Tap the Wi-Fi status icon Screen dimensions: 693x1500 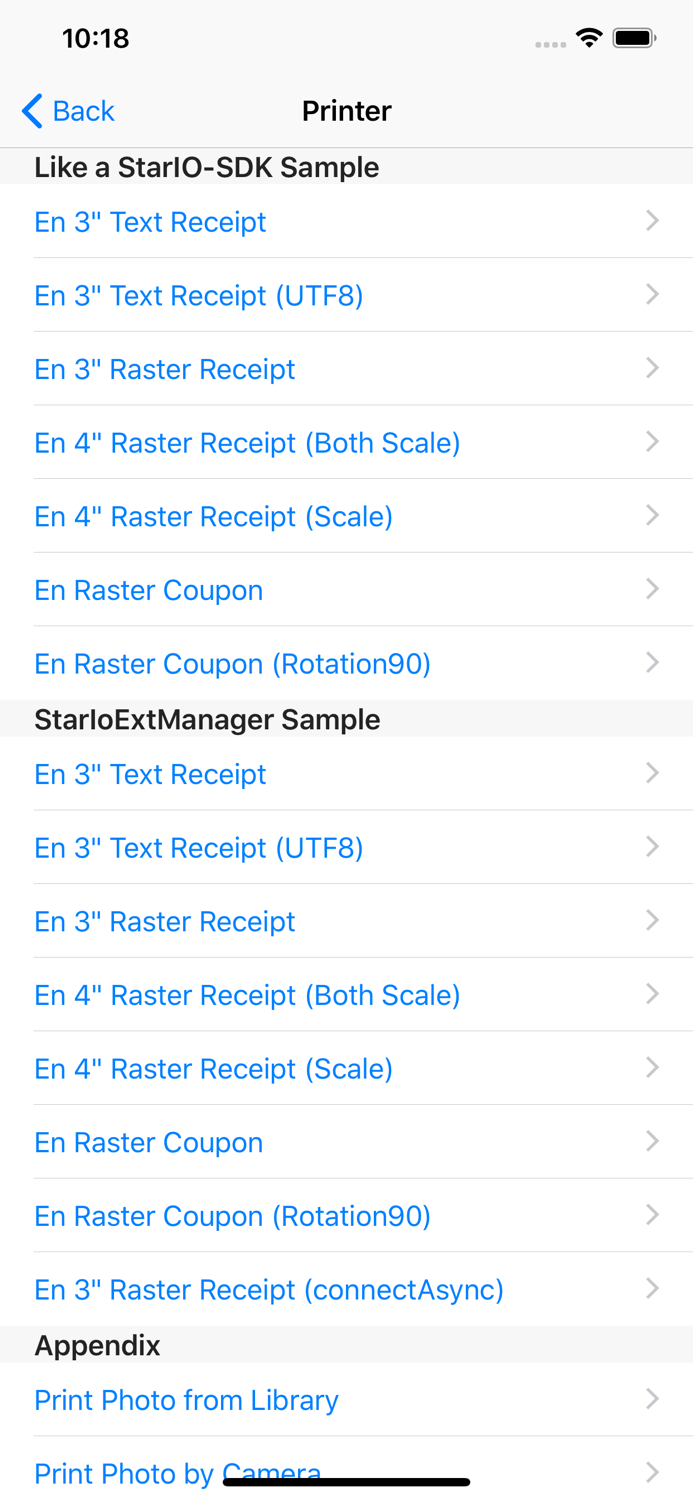click(x=589, y=37)
